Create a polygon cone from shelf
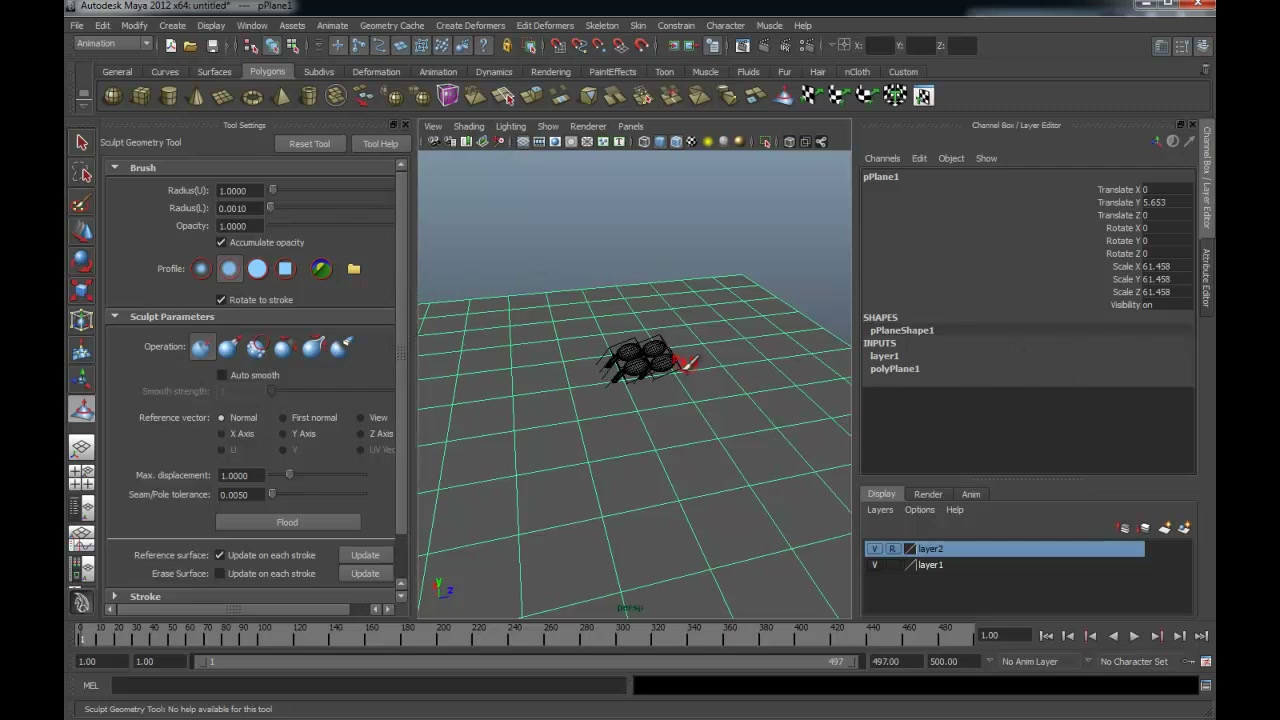Viewport: 1280px width, 720px height. tap(197, 96)
